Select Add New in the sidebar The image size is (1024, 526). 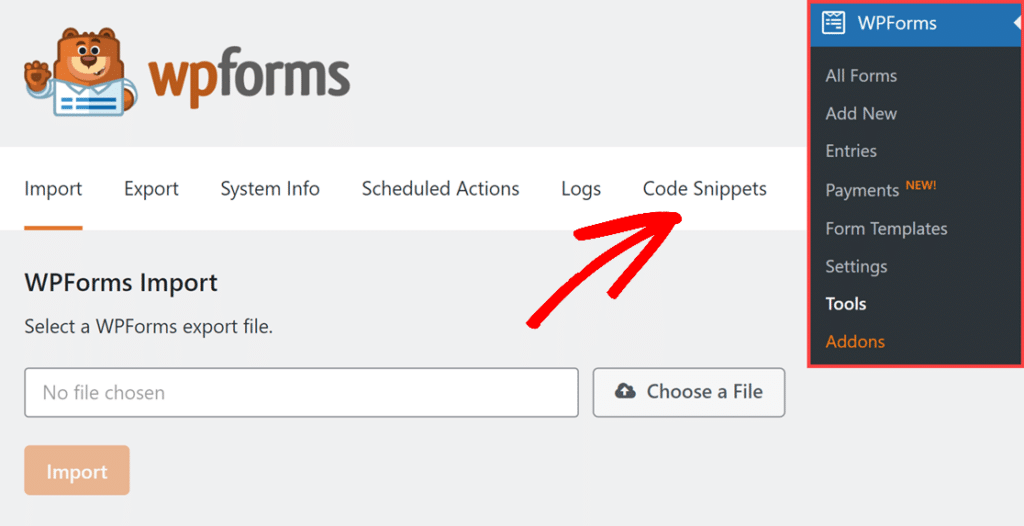861,114
